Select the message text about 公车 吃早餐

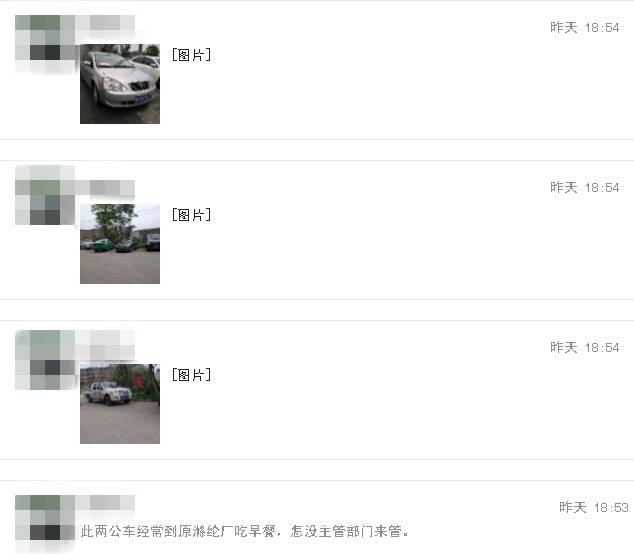pyautogui.click(x=245, y=531)
